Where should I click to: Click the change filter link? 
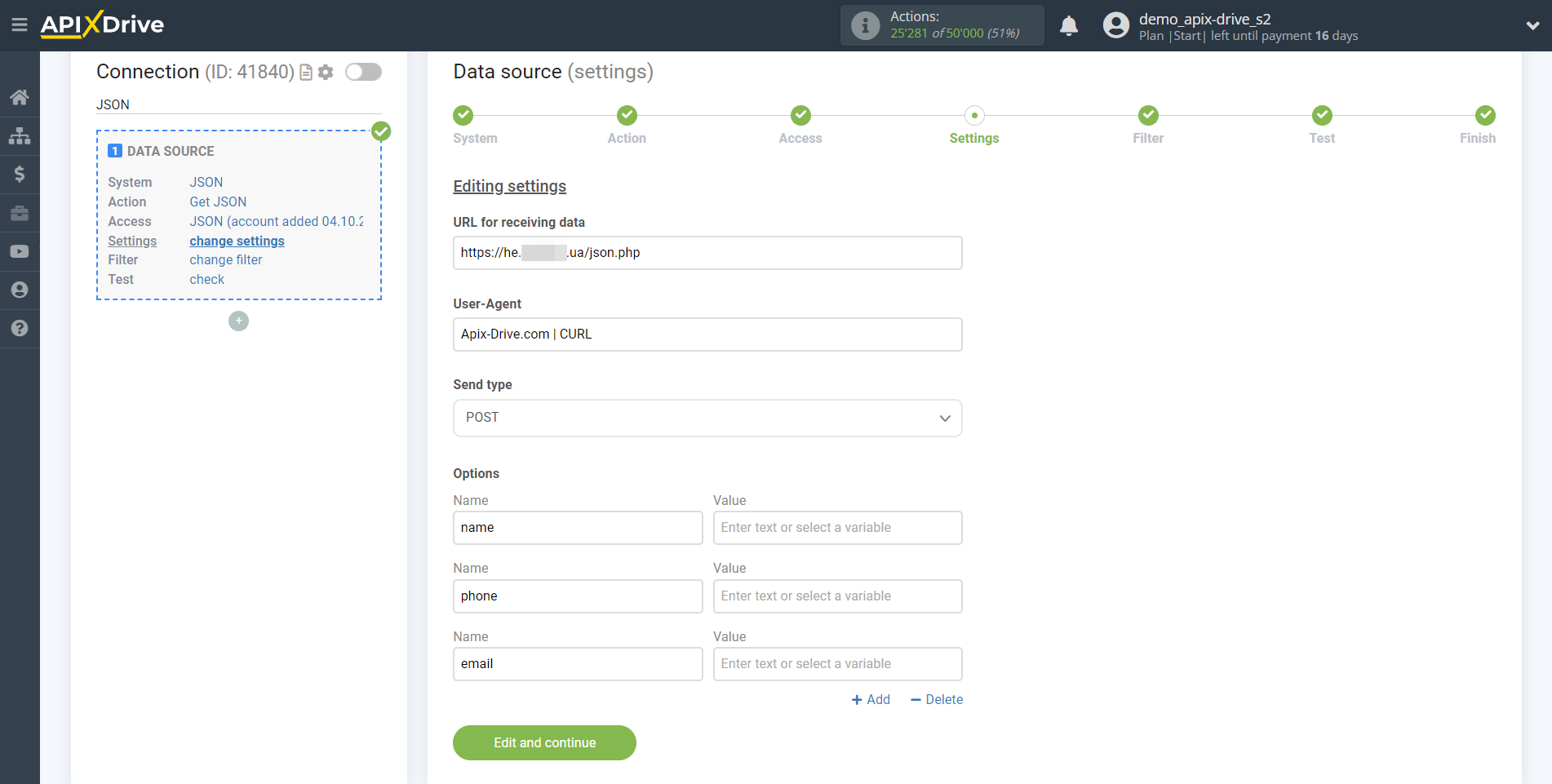point(226,259)
